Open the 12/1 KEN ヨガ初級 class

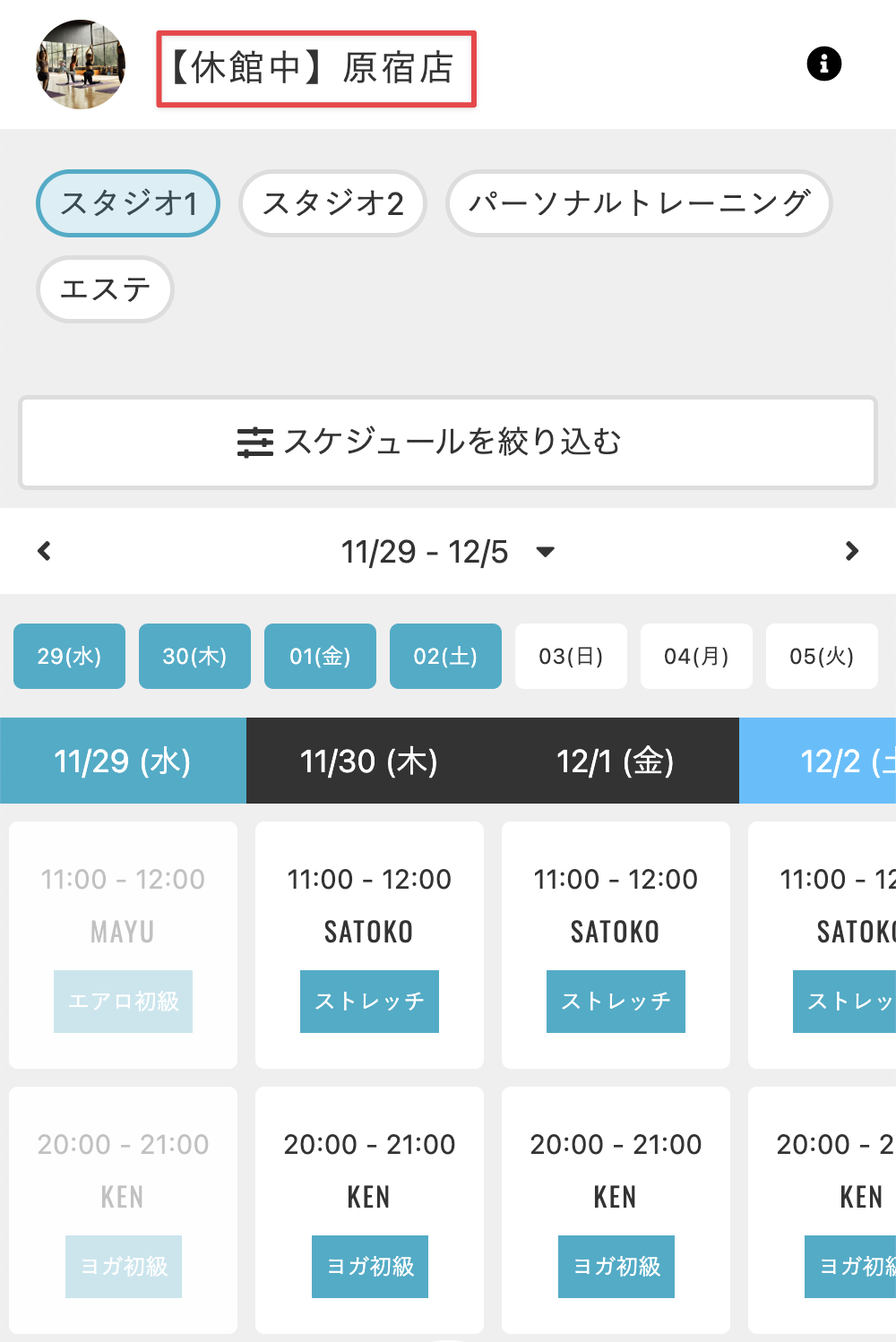tap(616, 1266)
